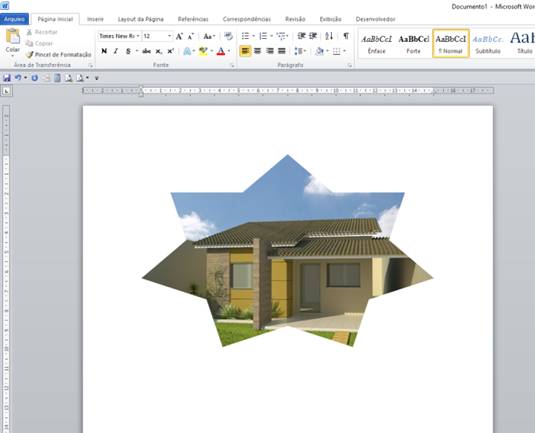
Task: Toggle superscript formatting
Action: 170,51
